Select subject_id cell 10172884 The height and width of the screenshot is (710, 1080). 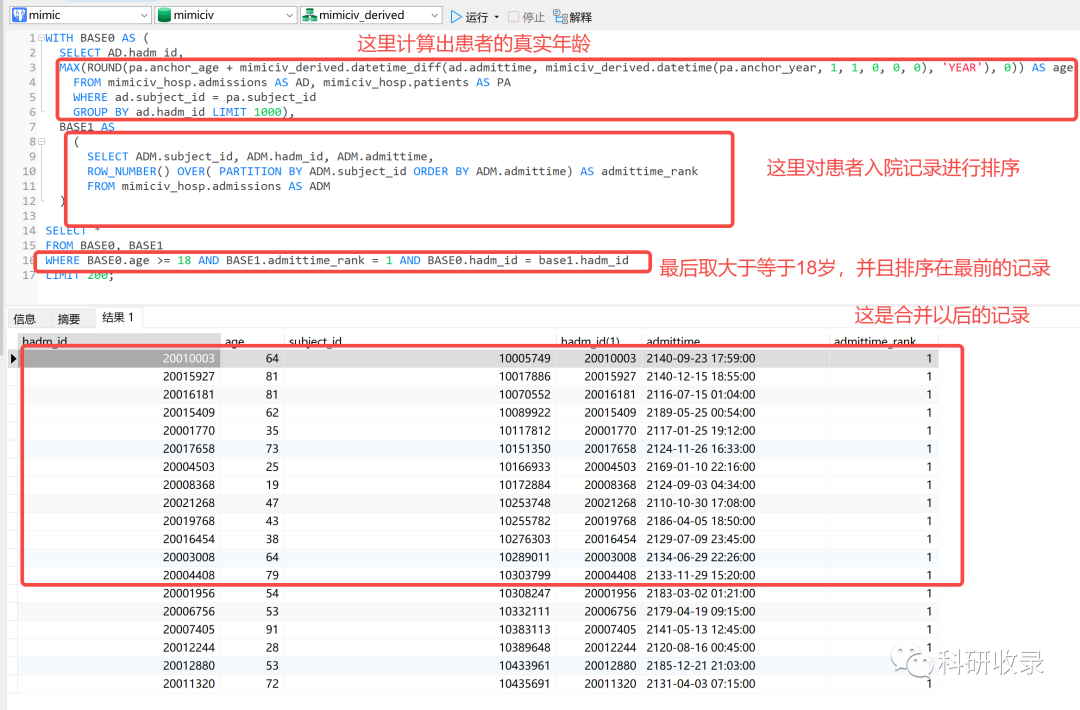(419, 485)
